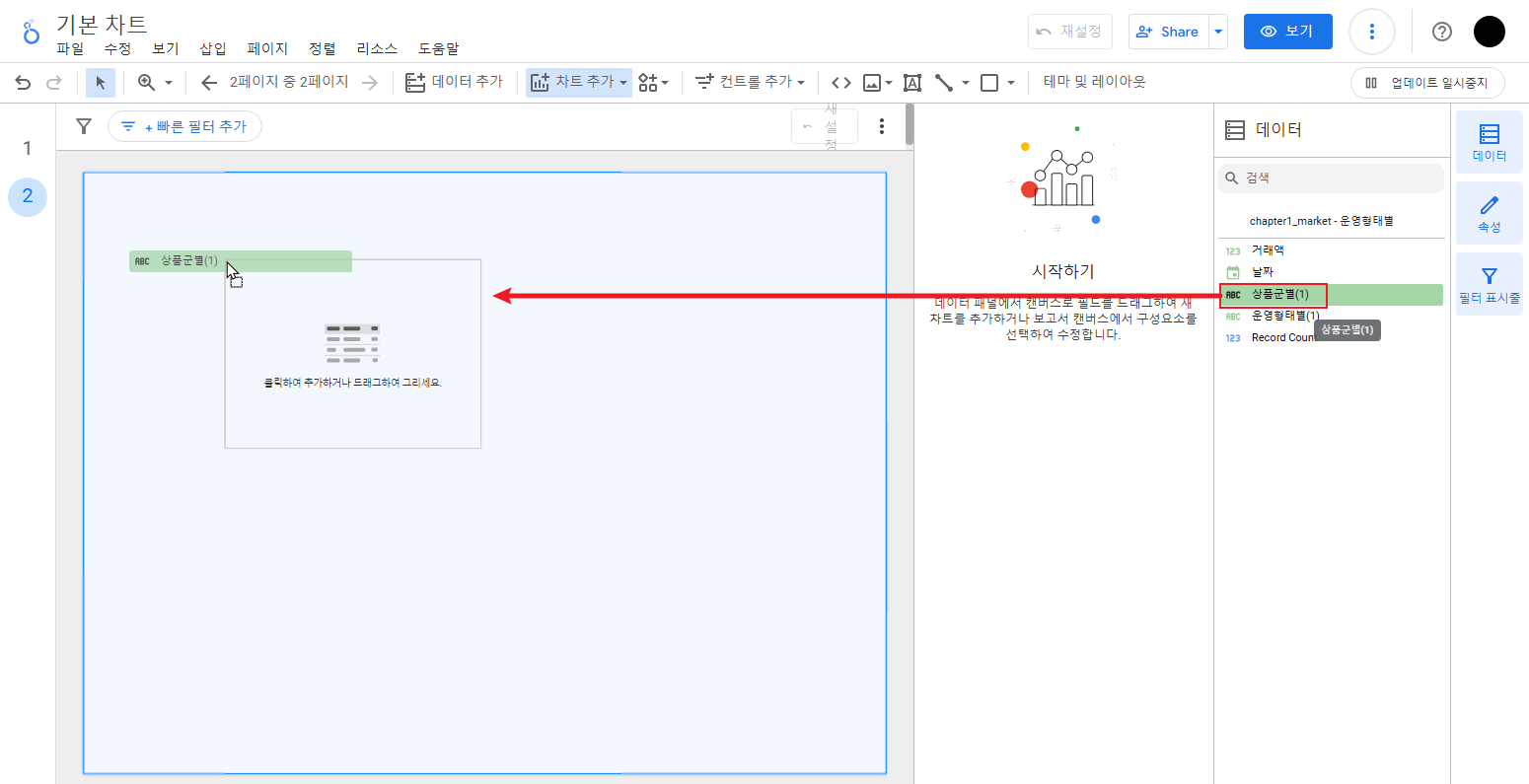The width and height of the screenshot is (1529, 784).
Task: Open the zoom level dropdown arrow
Action: pos(169,83)
